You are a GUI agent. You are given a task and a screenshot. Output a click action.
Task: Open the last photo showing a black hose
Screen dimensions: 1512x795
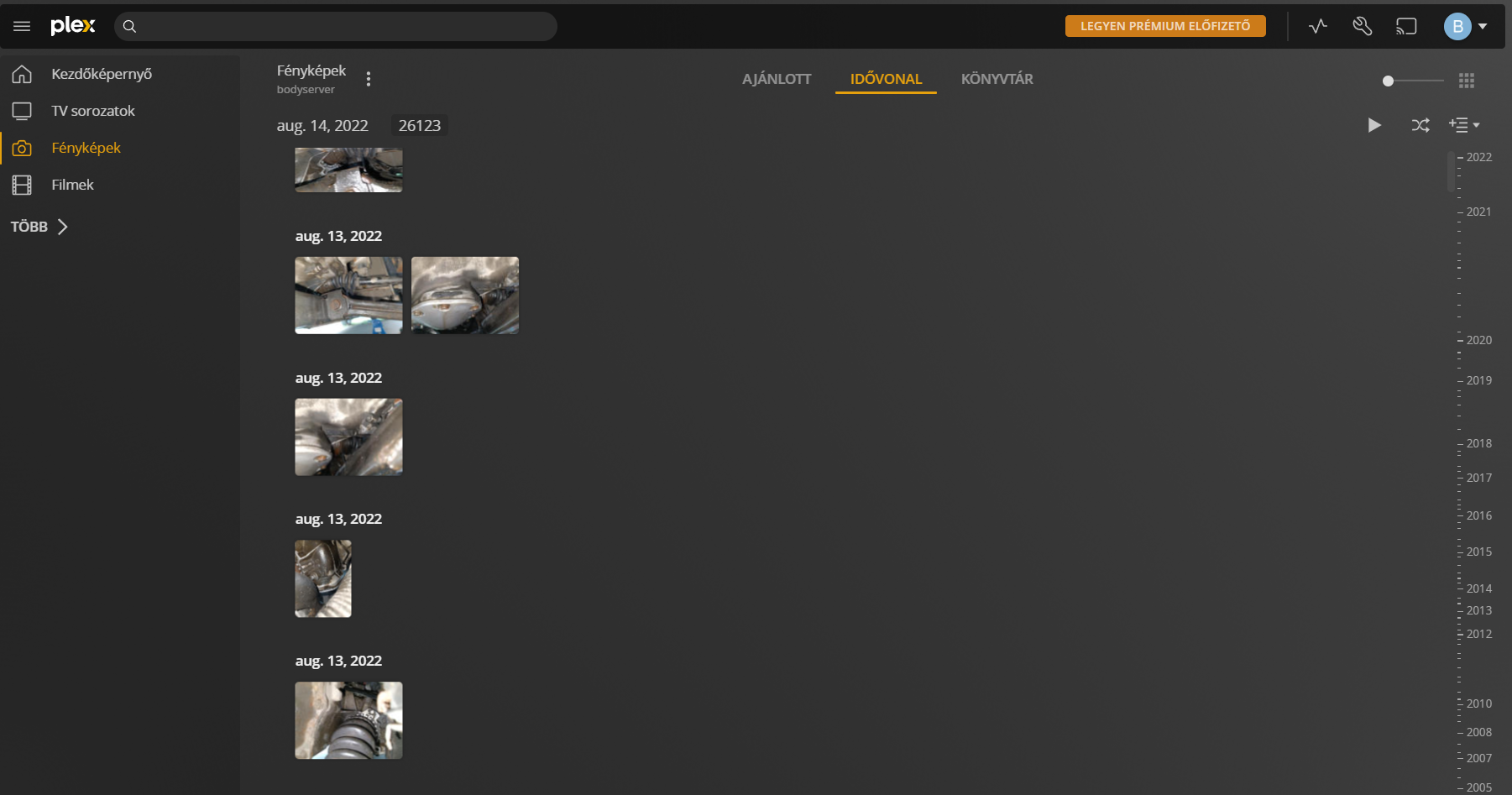(348, 720)
